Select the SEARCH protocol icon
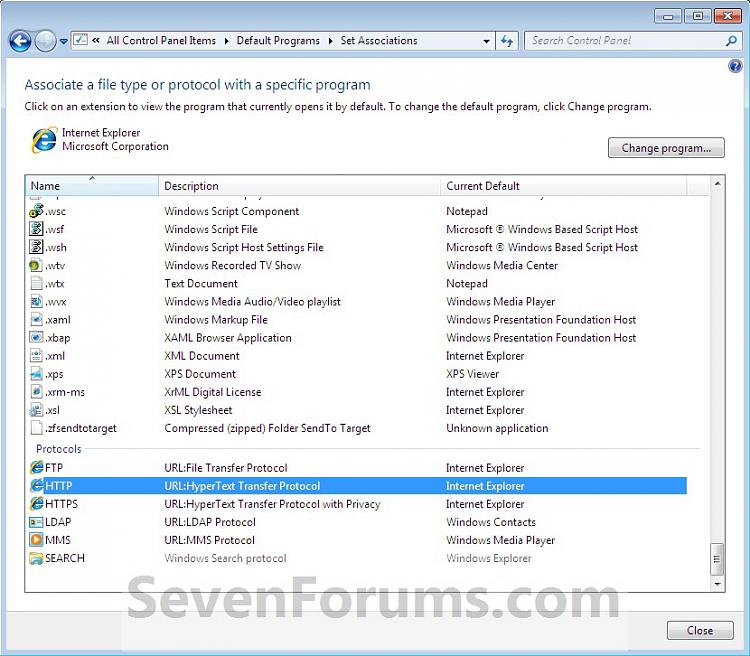This screenshot has width=750, height=656. [x=36, y=558]
